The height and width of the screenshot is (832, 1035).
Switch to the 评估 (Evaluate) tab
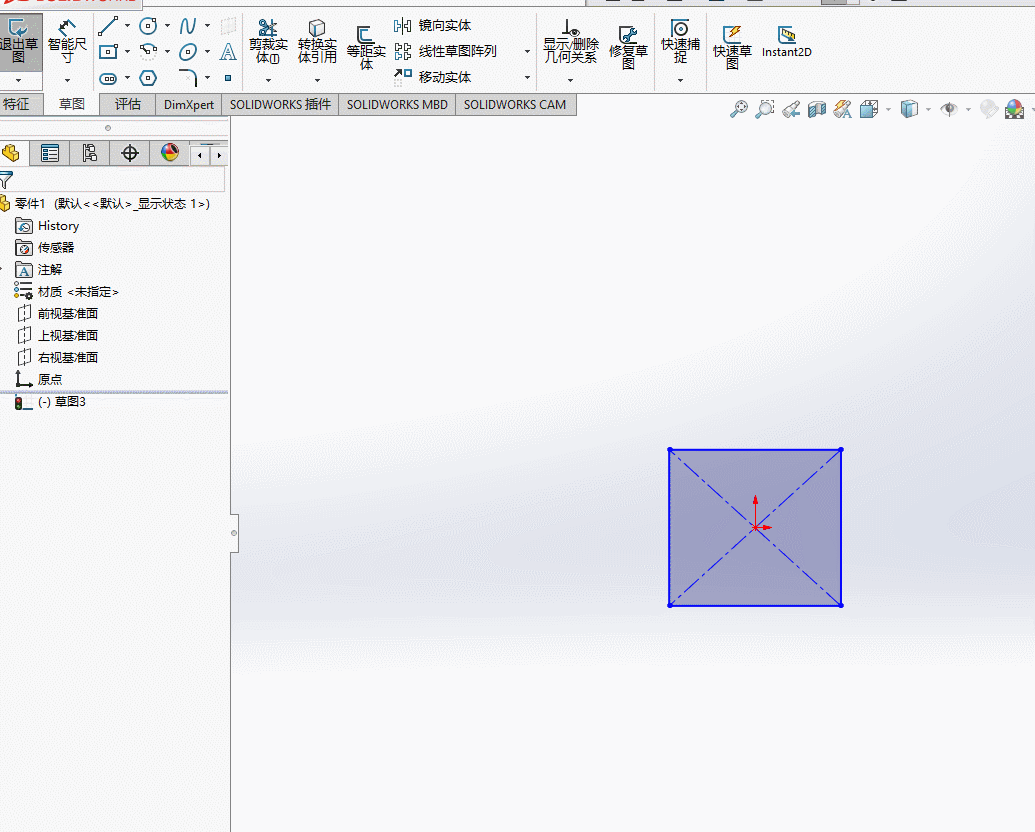127,104
